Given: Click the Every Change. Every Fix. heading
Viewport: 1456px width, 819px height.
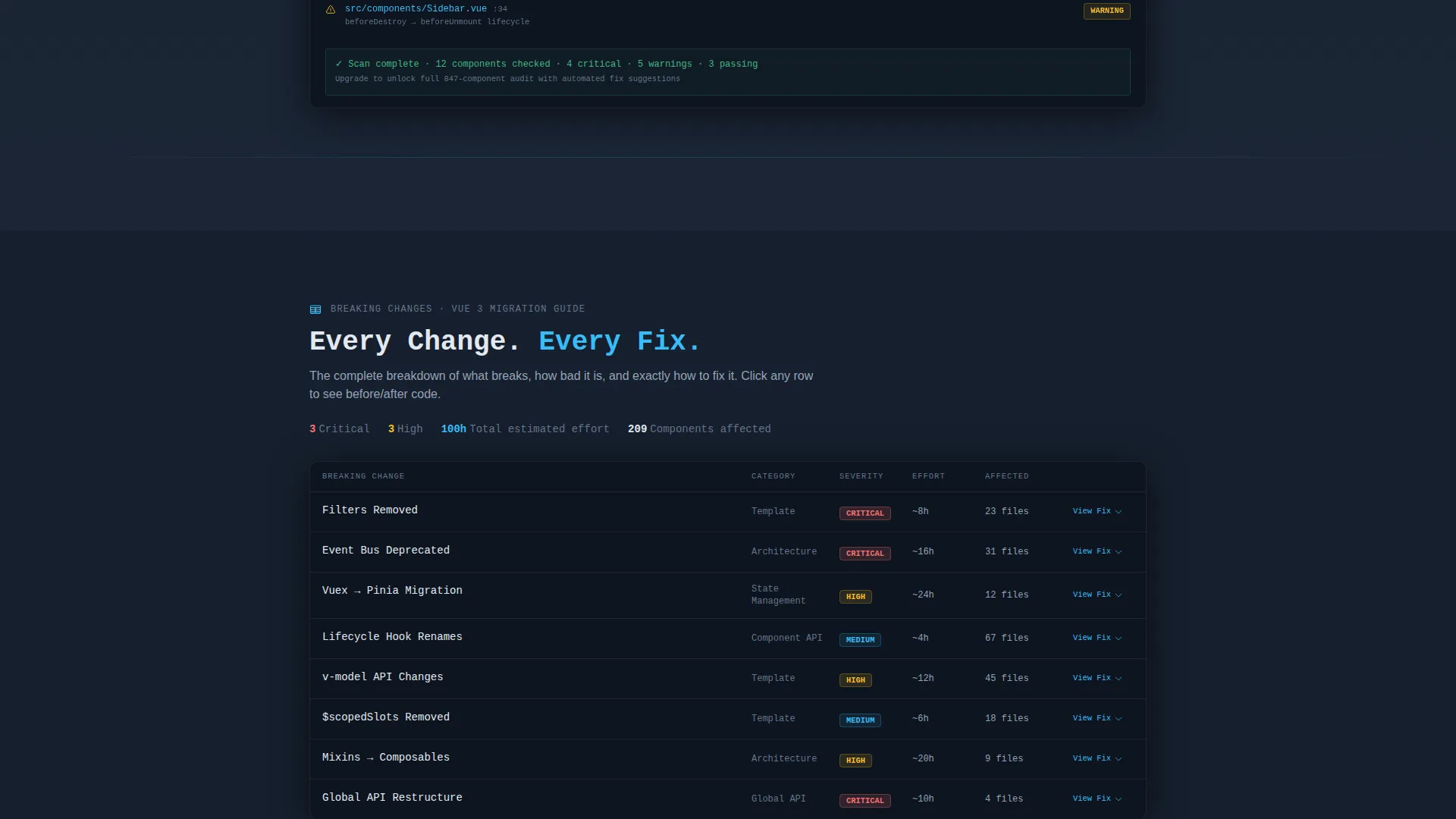Looking at the screenshot, I should coord(505,341).
